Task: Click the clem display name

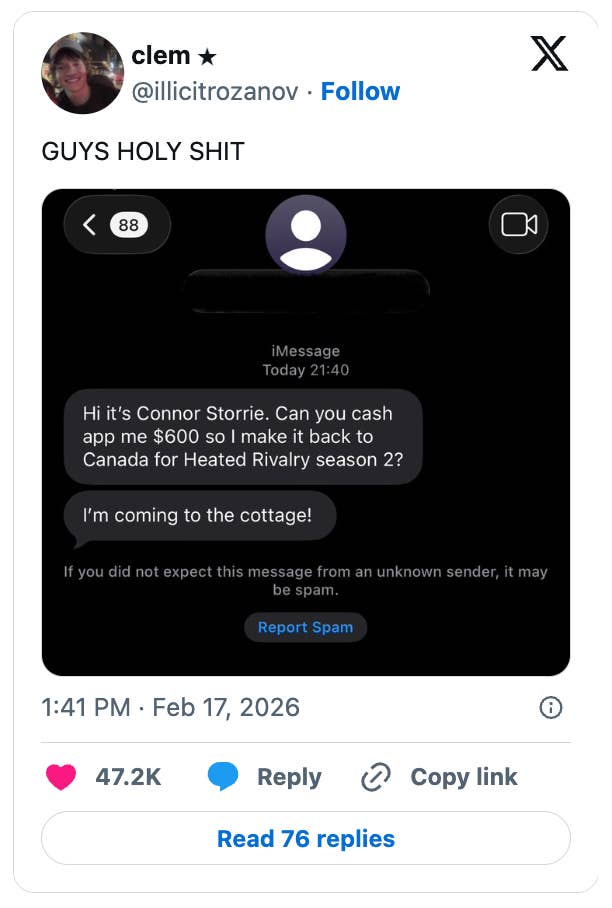Action: pos(160,56)
